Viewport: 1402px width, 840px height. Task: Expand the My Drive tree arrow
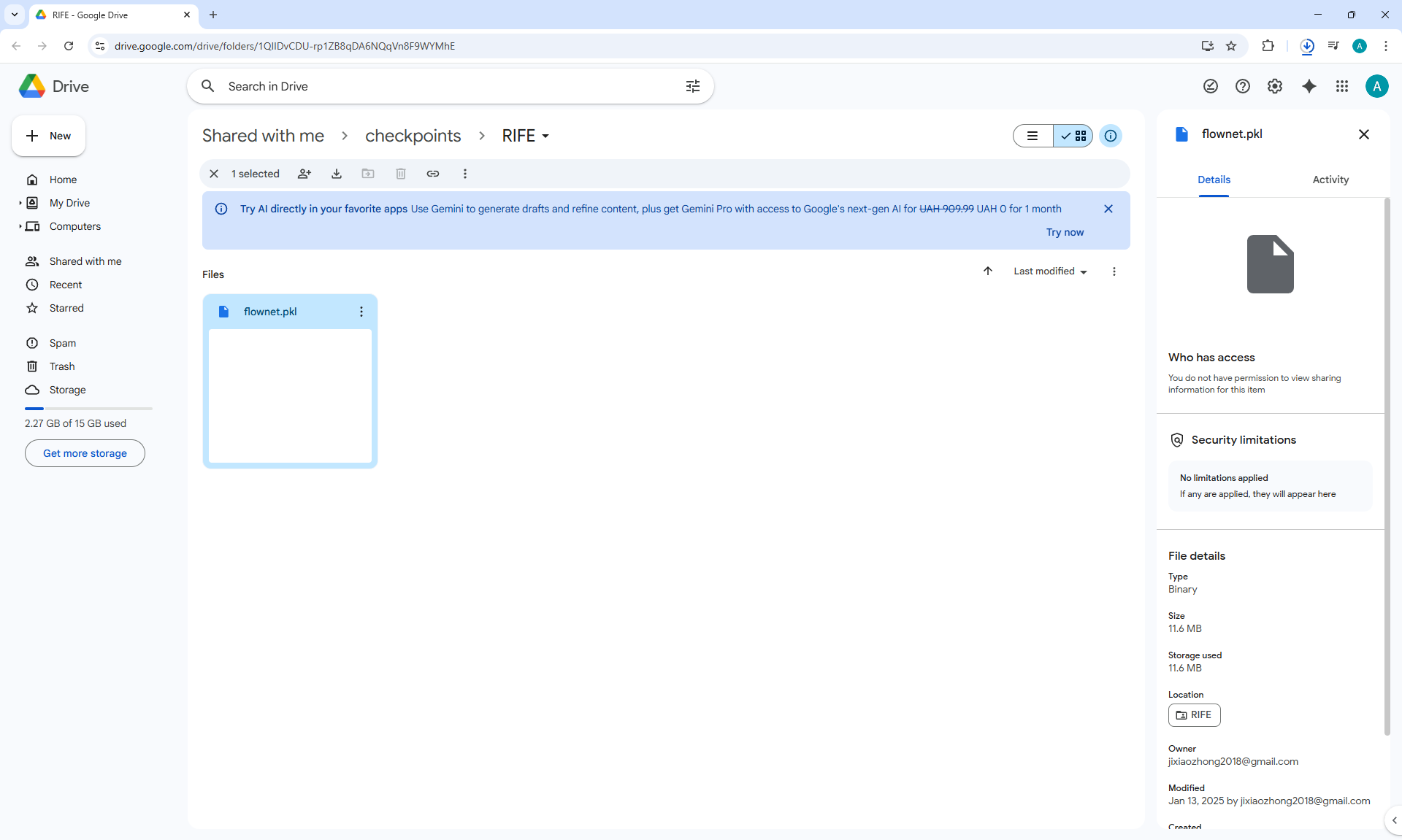pos(20,203)
